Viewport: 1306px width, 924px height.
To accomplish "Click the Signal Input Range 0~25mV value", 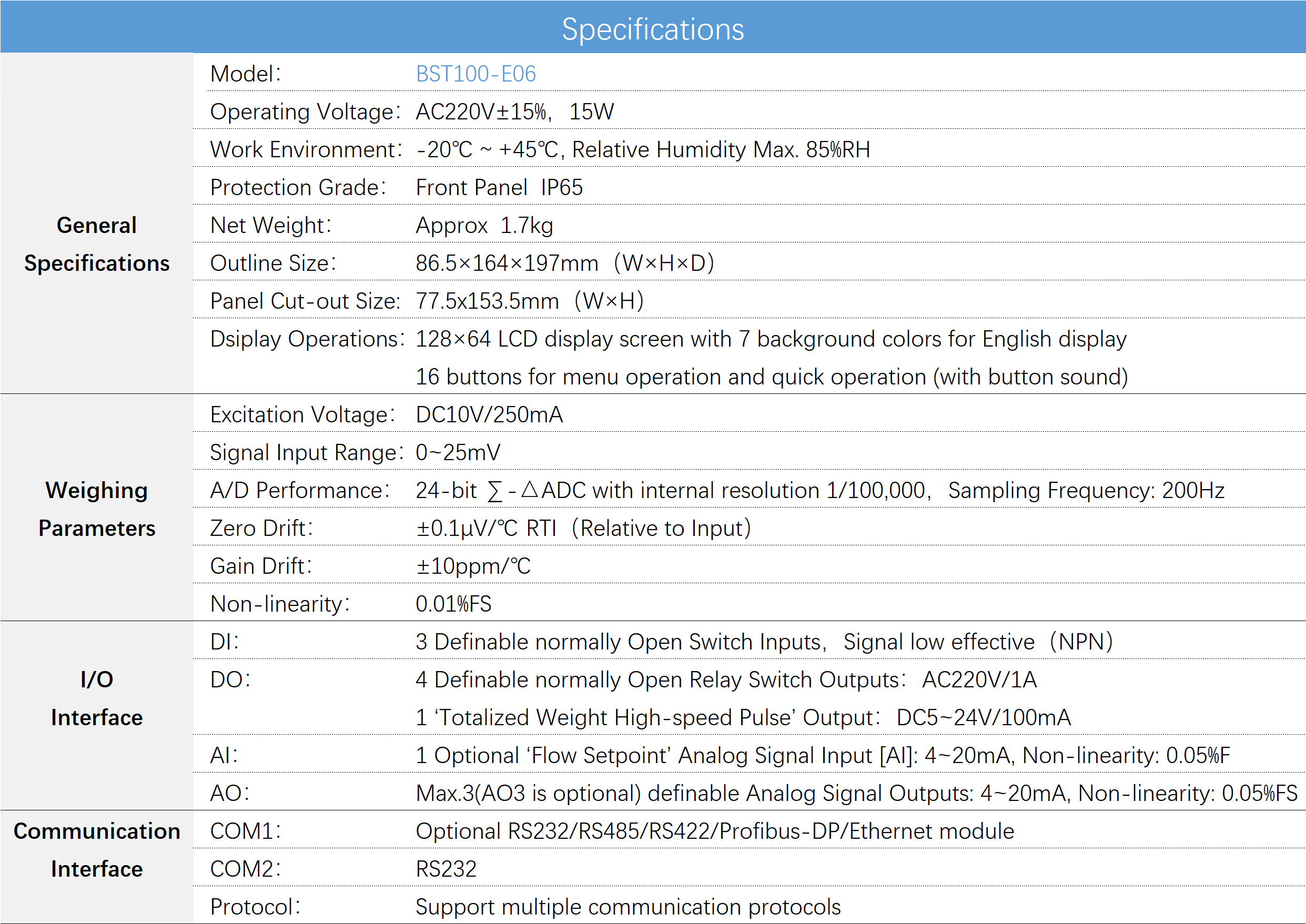I will pos(458,452).
